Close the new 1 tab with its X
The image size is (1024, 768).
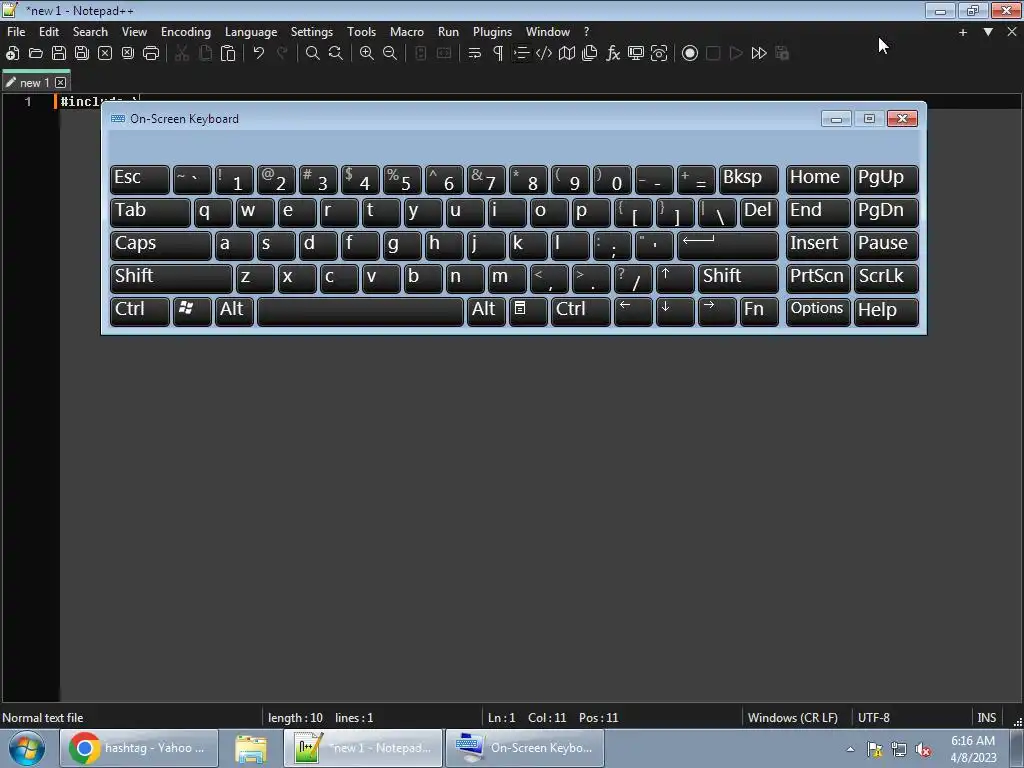[61, 82]
